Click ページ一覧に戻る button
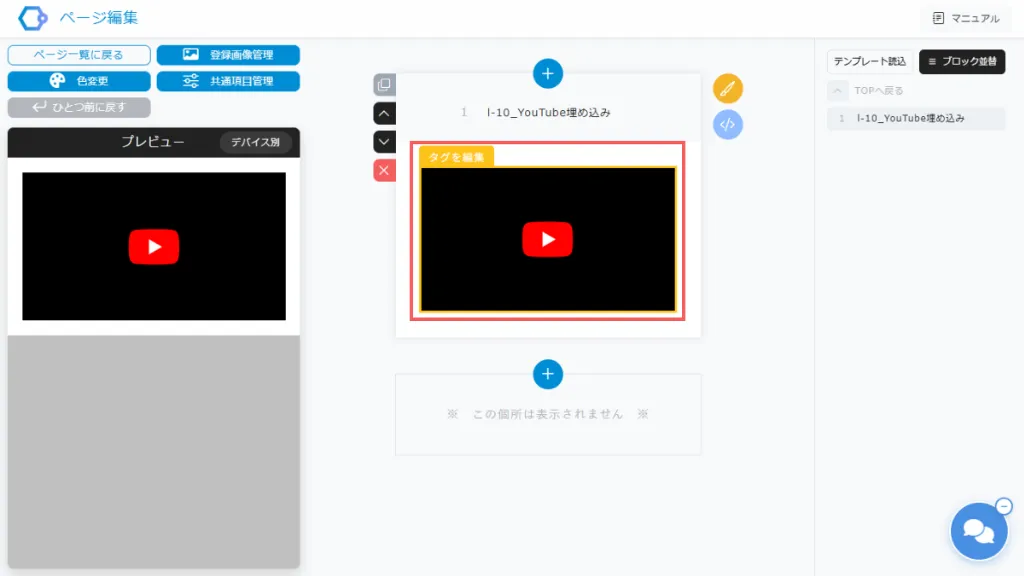 [79, 55]
